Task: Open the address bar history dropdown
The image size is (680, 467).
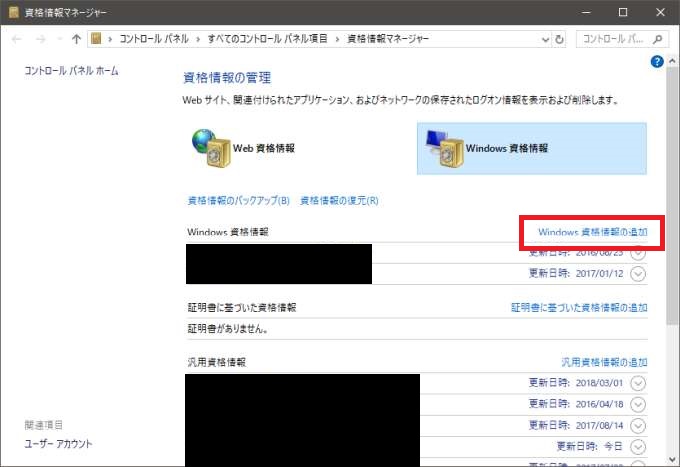Action: coord(545,39)
